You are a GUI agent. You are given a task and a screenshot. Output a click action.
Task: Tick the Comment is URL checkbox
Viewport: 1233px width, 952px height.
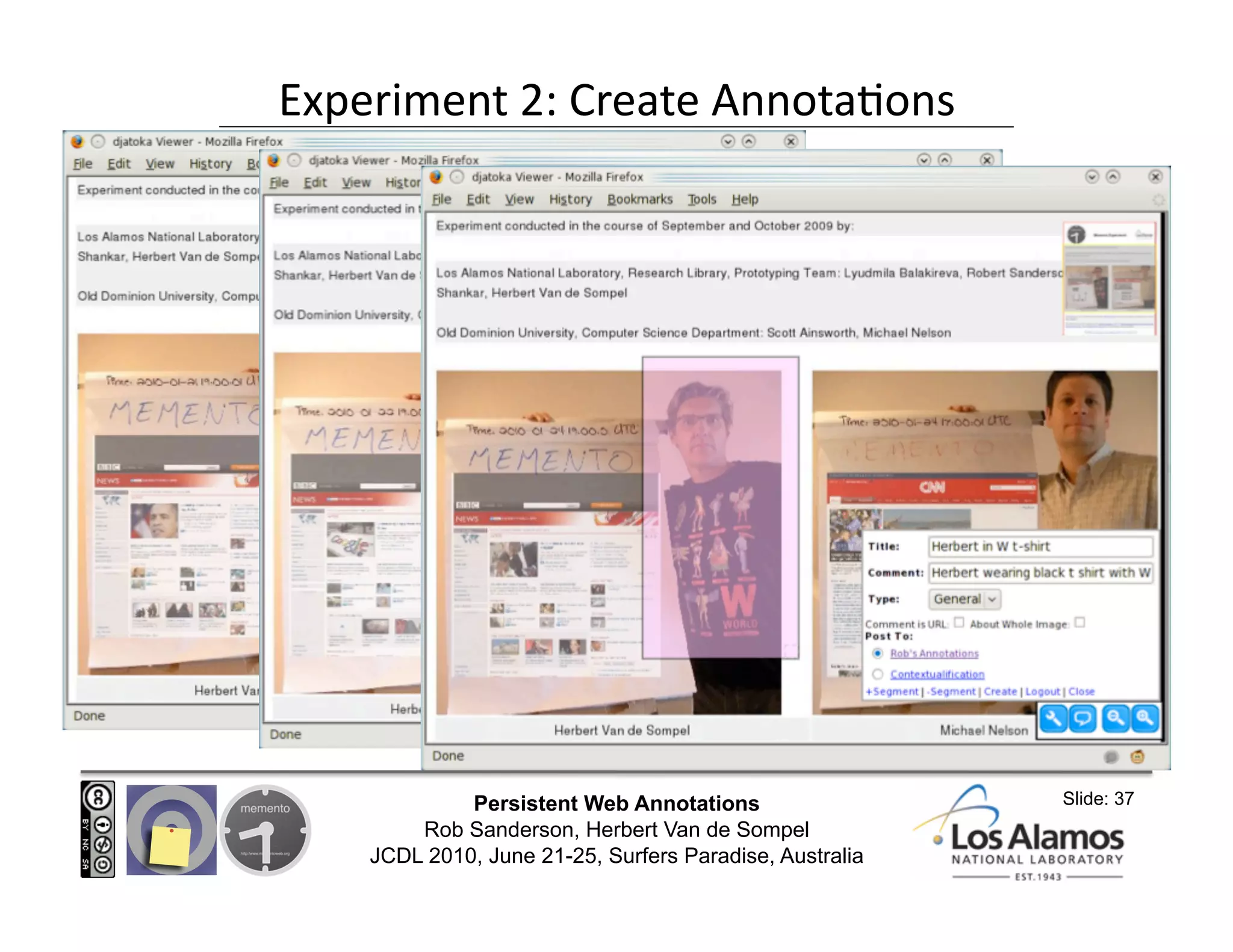point(958,623)
